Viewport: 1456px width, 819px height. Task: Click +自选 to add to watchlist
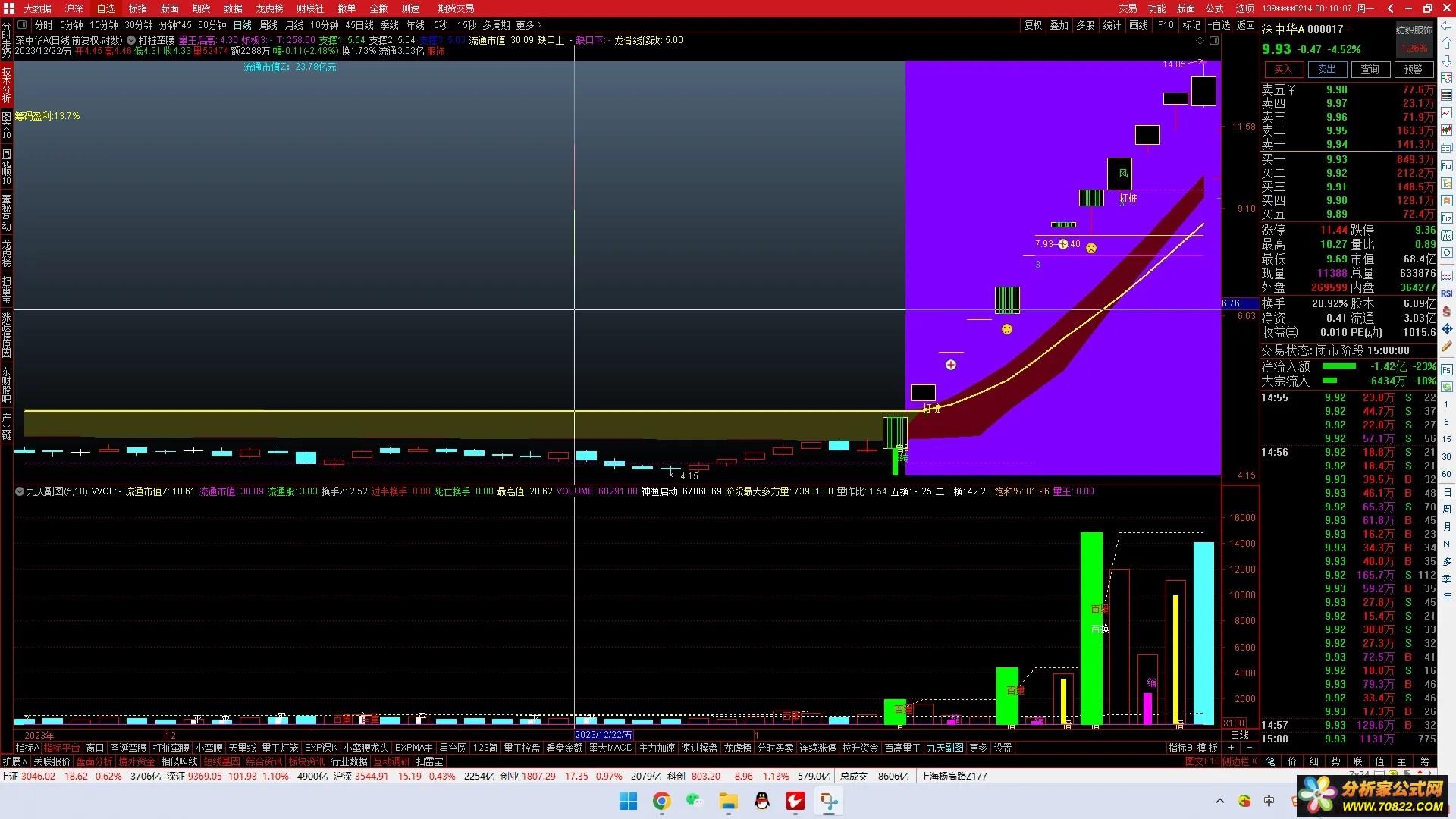[x=1219, y=25]
